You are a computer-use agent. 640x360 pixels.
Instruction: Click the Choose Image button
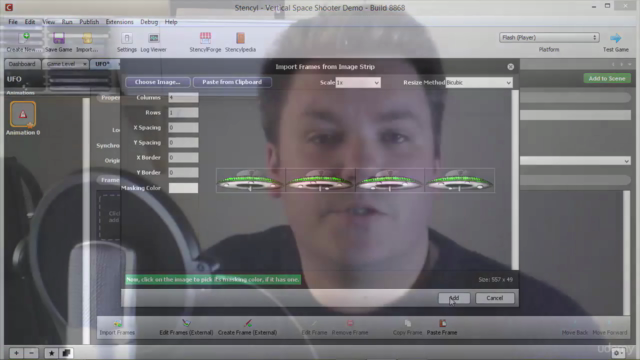158,82
